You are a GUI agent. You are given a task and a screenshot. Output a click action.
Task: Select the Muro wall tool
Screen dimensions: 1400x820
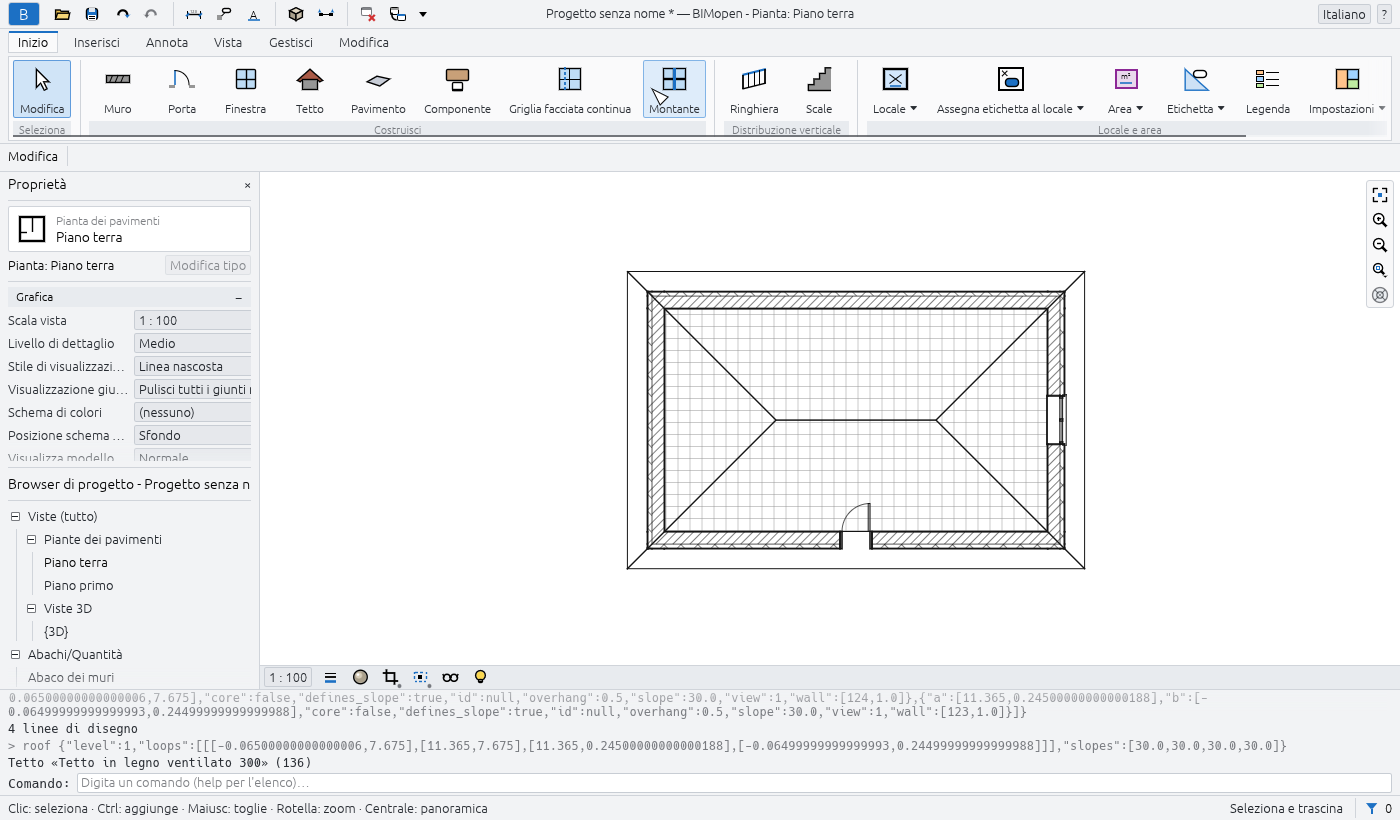click(118, 90)
